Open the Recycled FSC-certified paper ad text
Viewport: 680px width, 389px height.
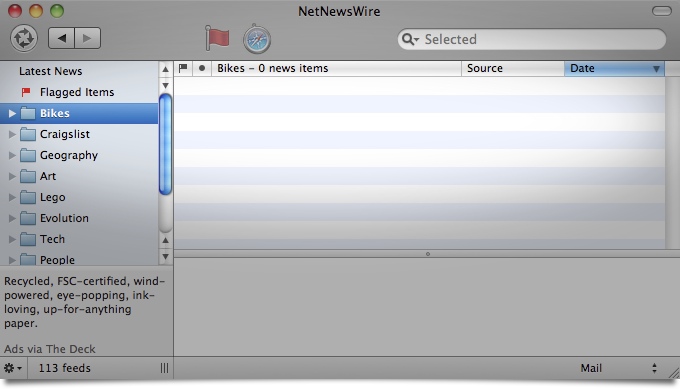85,302
